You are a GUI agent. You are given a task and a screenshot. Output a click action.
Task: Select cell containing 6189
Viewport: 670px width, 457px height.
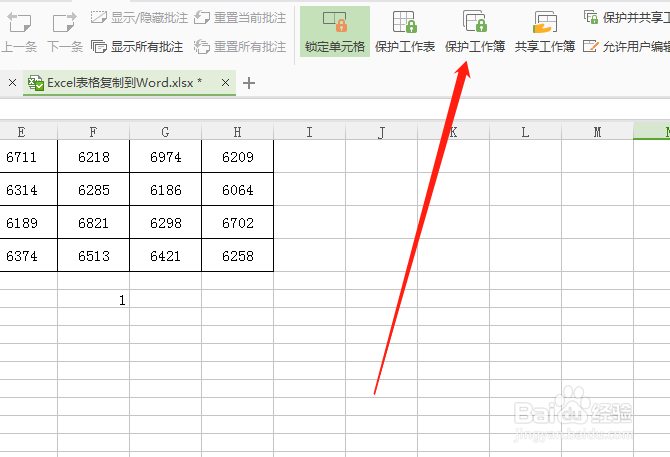[x=28, y=223]
